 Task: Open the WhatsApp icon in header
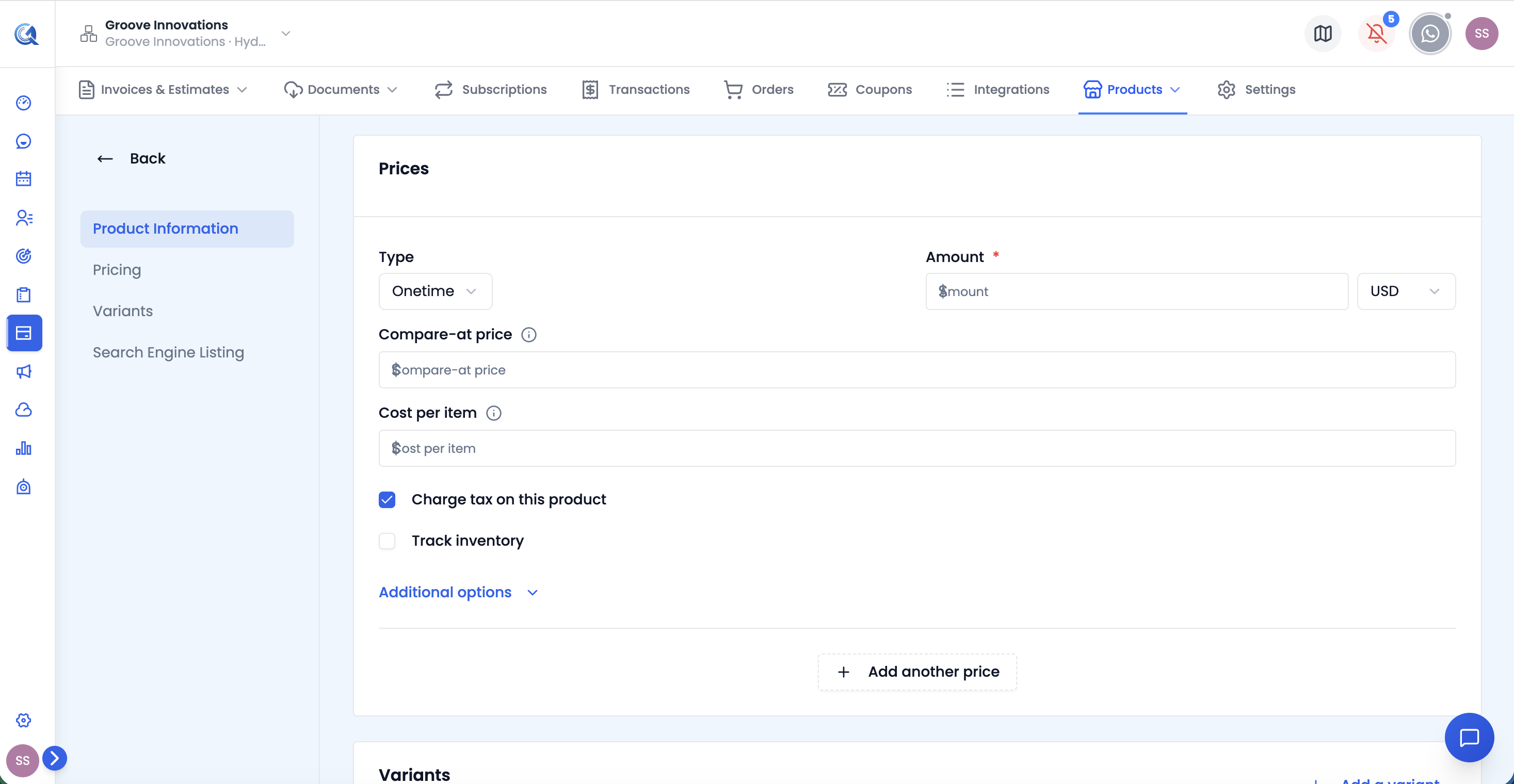1429,34
